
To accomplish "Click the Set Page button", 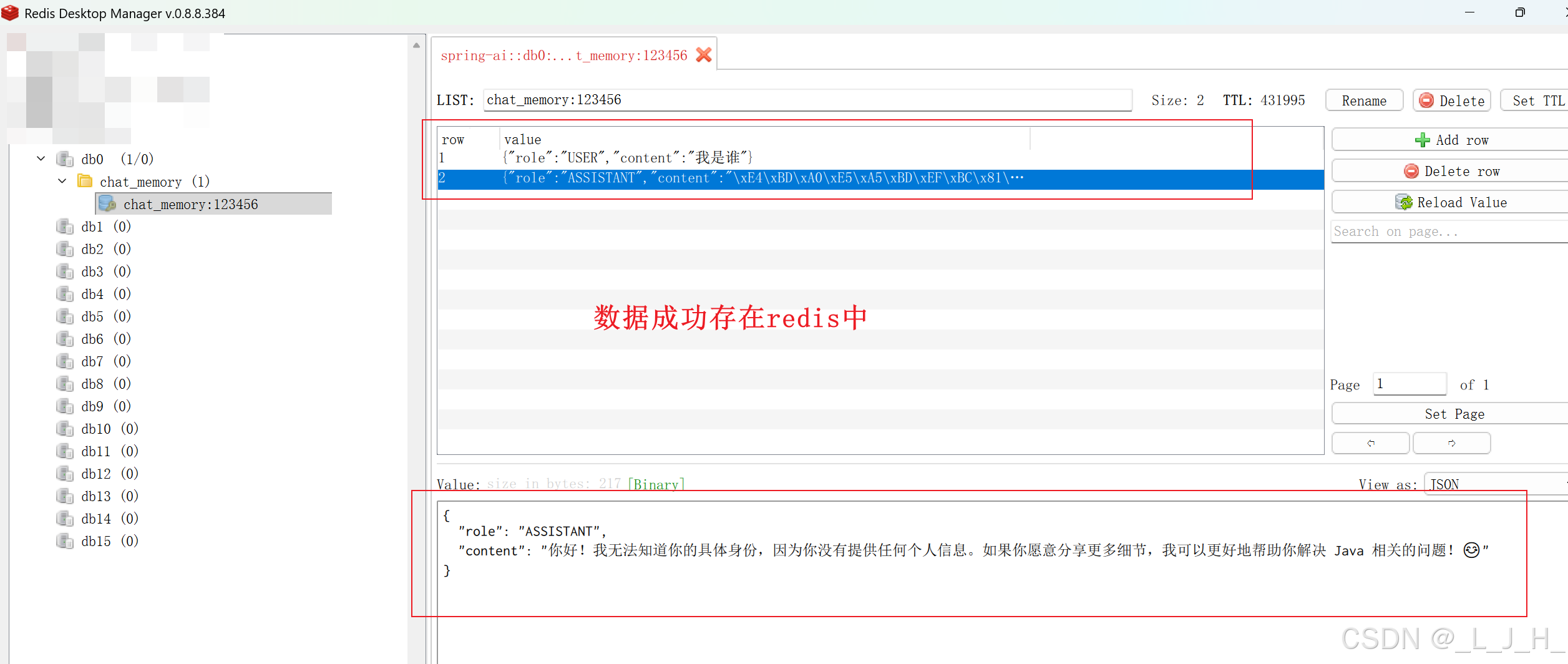I will pyautogui.click(x=1451, y=414).
